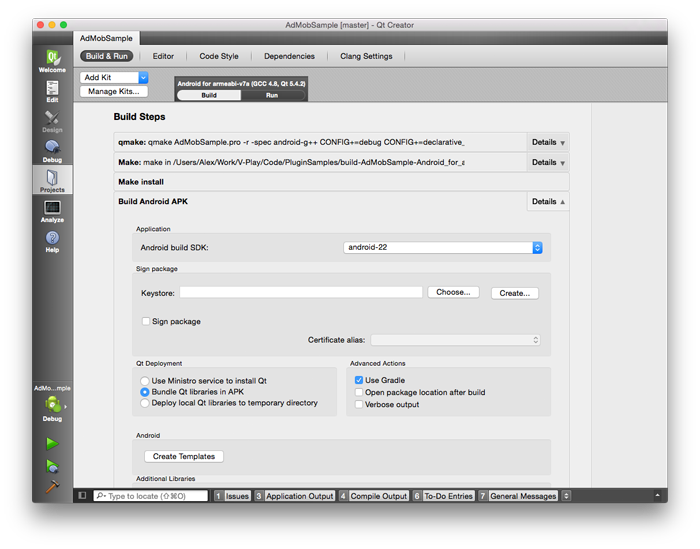The image size is (700, 549).
Task: Expand Make step Details
Action: point(548,162)
